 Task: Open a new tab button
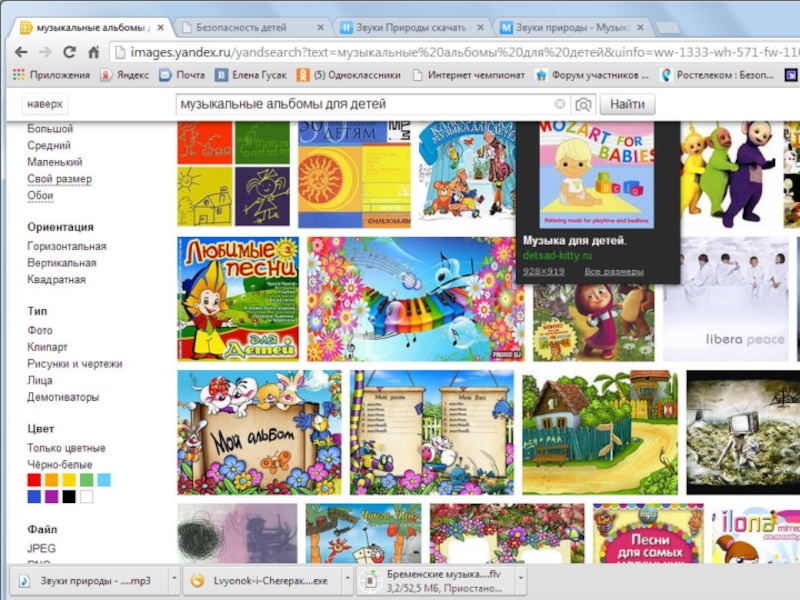(x=667, y=28)
